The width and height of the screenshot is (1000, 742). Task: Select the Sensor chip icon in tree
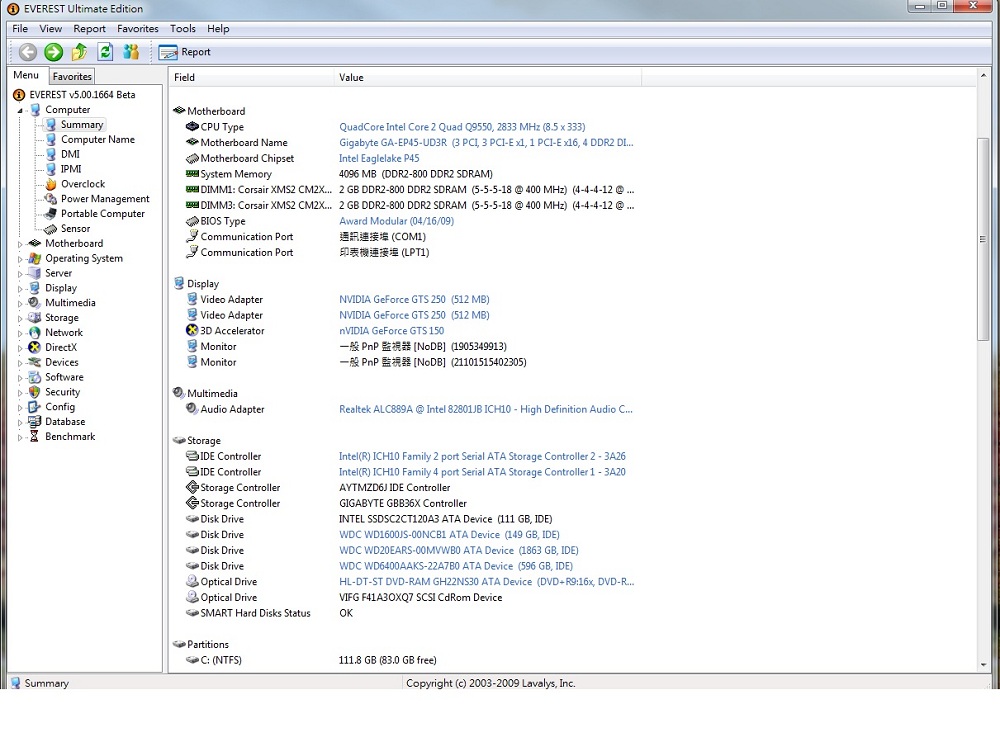point(51,229)
